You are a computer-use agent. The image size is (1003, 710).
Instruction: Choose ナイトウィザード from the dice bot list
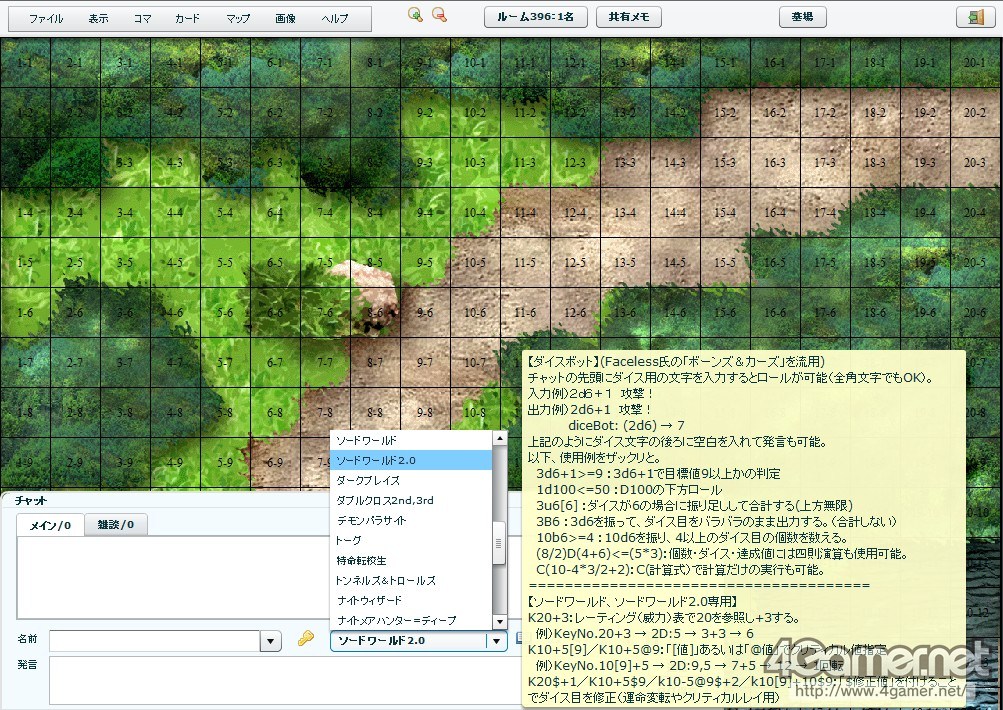(411, 600)
